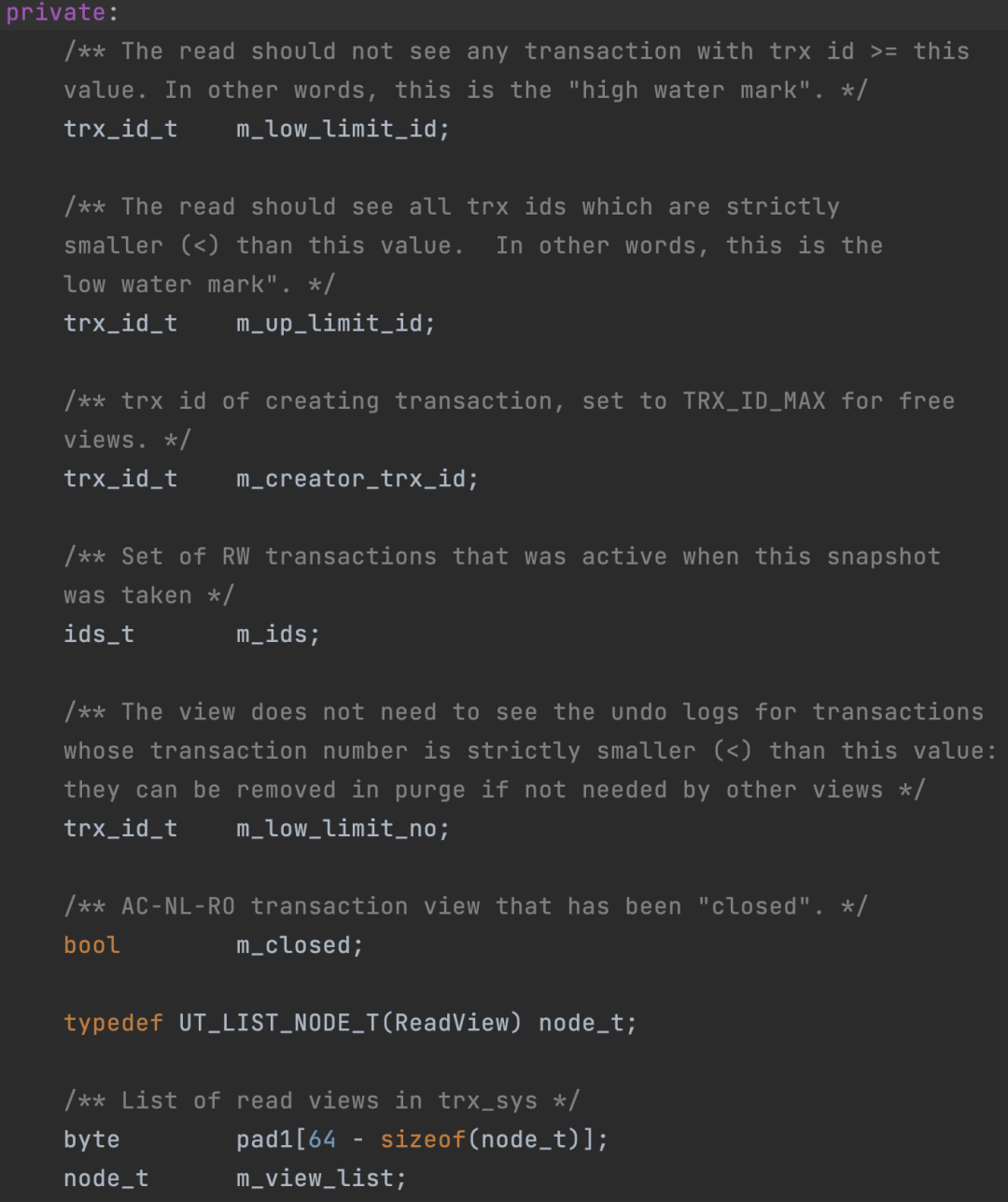This screenshot has width=1008, height=1202.
Task: Click ReadView inside the typedef parentheses
Action: [451, 1023]
